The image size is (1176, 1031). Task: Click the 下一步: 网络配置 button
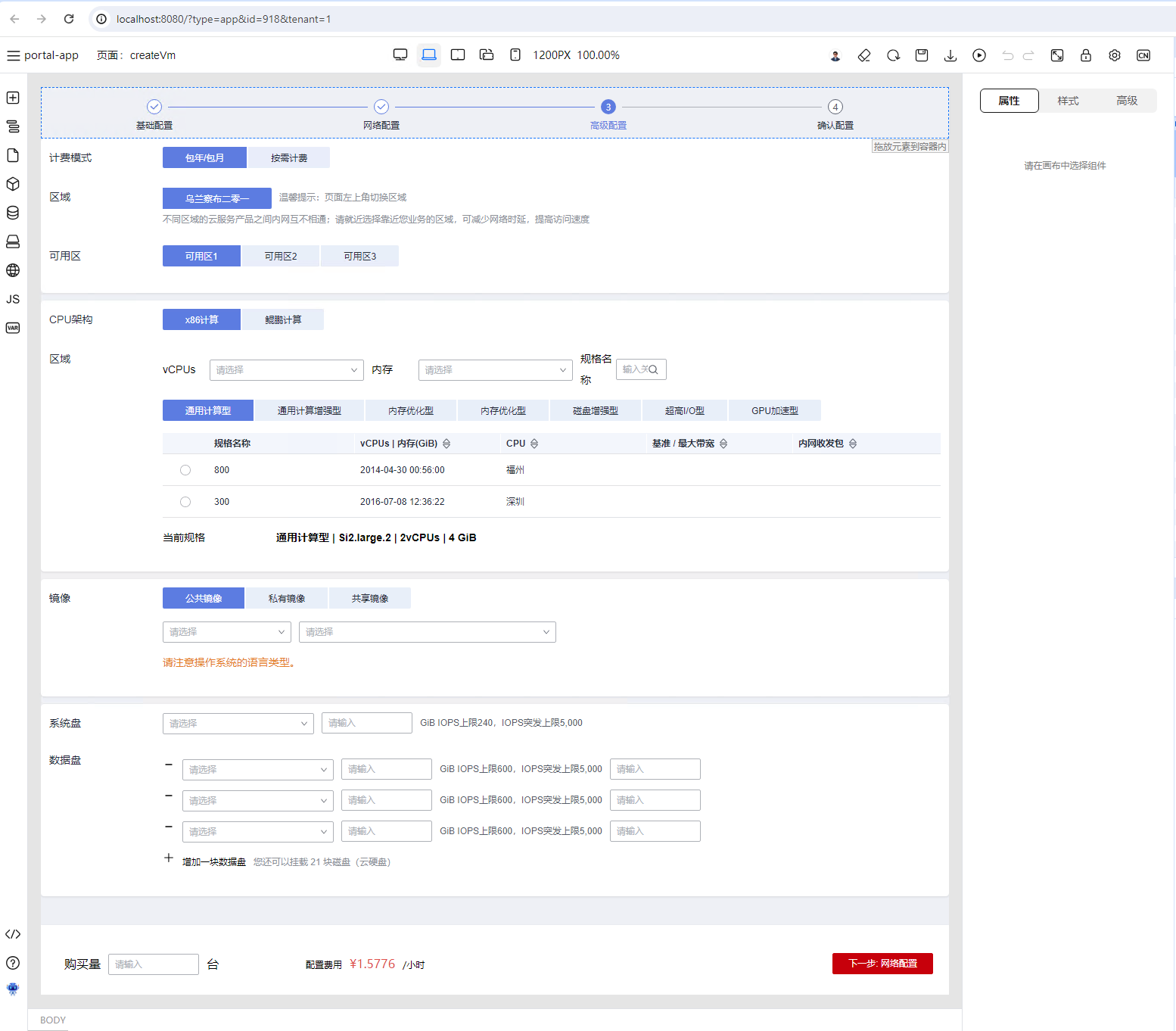(x=882, y=964)
